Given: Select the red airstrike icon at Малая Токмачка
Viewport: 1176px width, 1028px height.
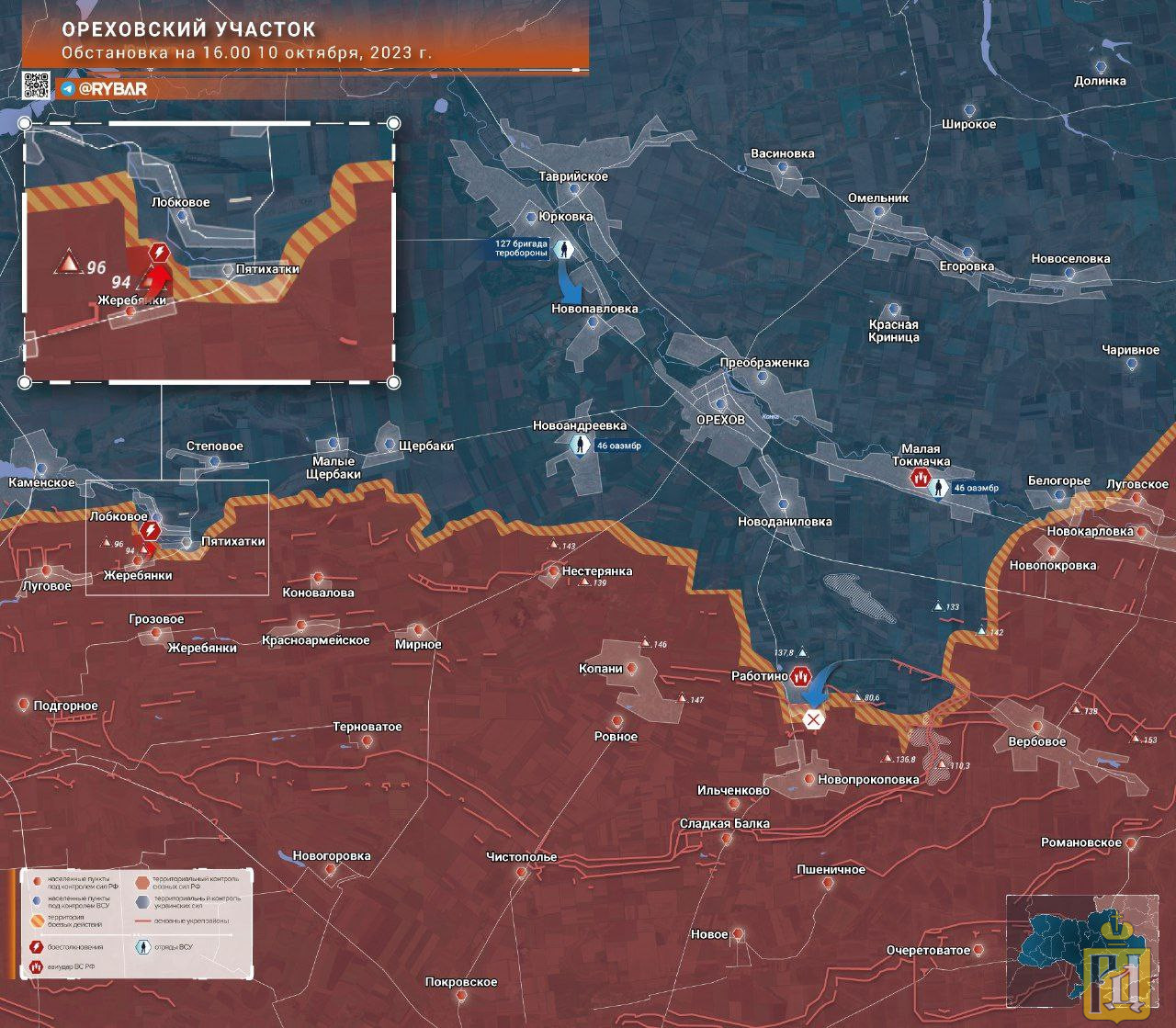Looking at the screenshot, I should [920, 478].
